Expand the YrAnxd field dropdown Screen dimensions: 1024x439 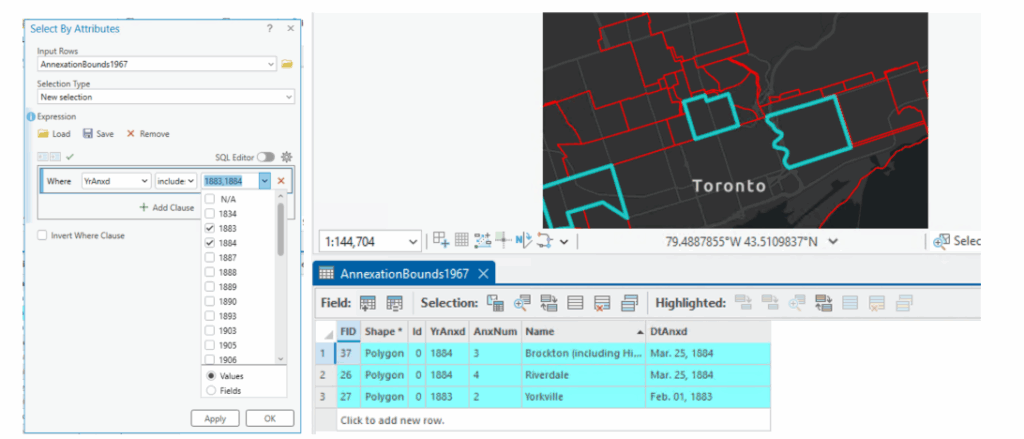coord(114,181)
